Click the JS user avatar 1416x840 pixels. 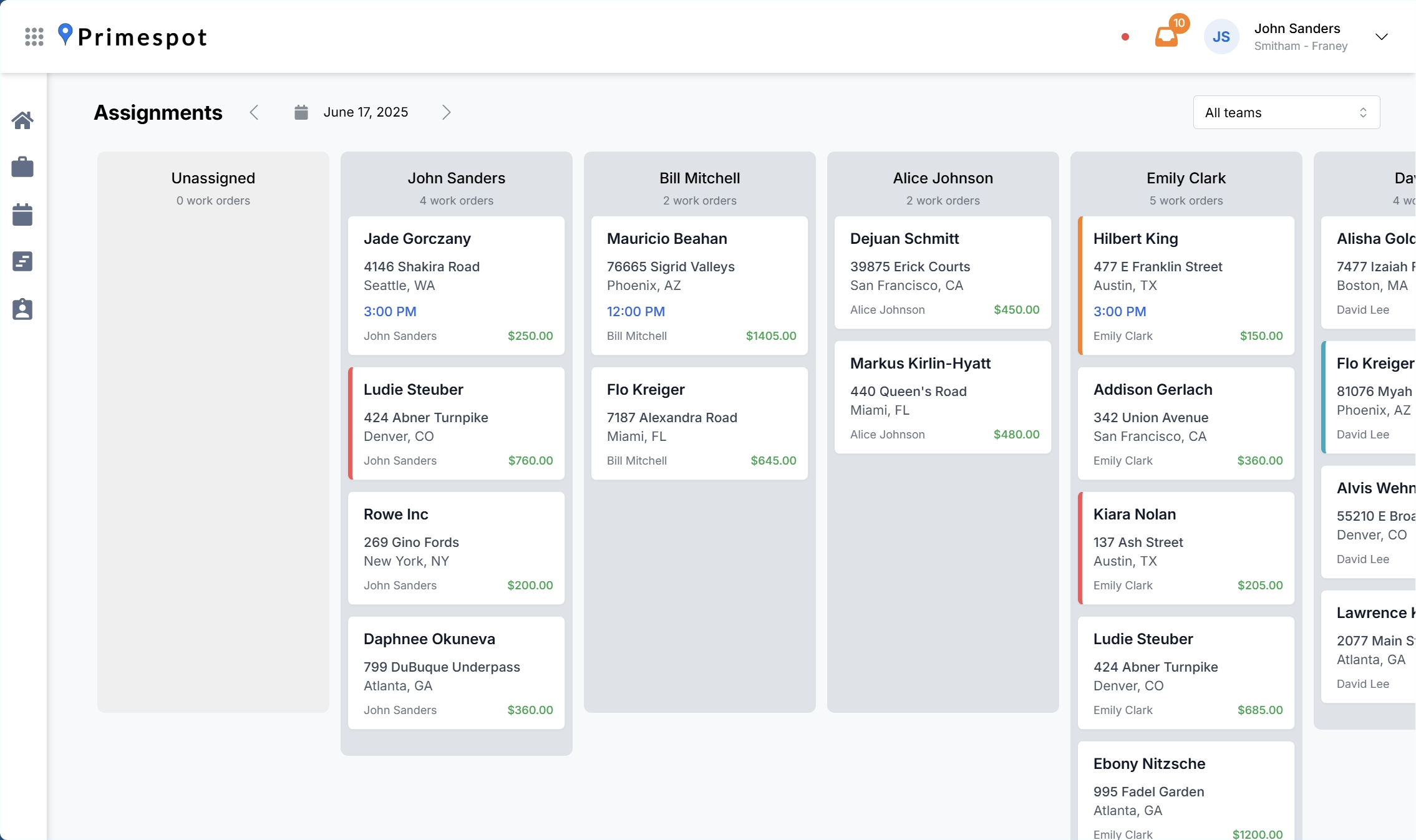1221,37
